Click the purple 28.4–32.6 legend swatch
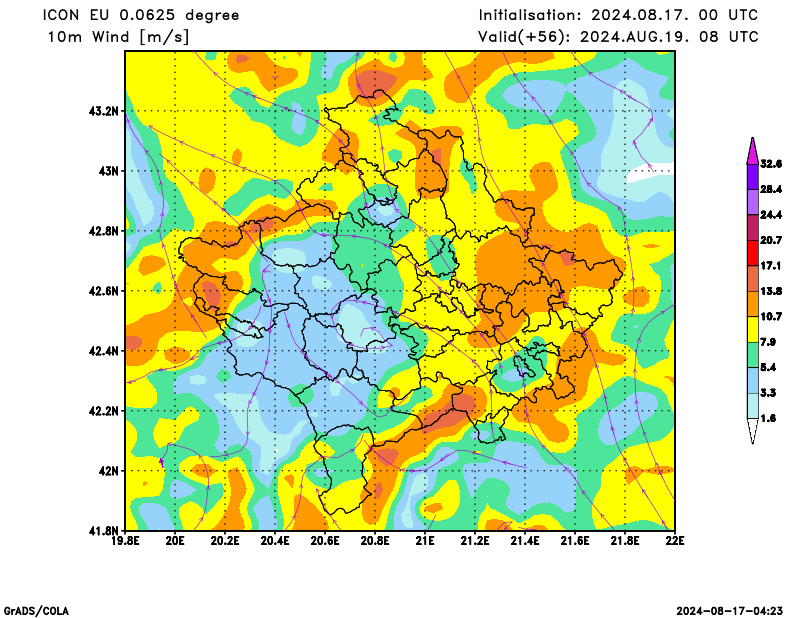800x618 pixels. pyautogui.click(x=752, y=177)
